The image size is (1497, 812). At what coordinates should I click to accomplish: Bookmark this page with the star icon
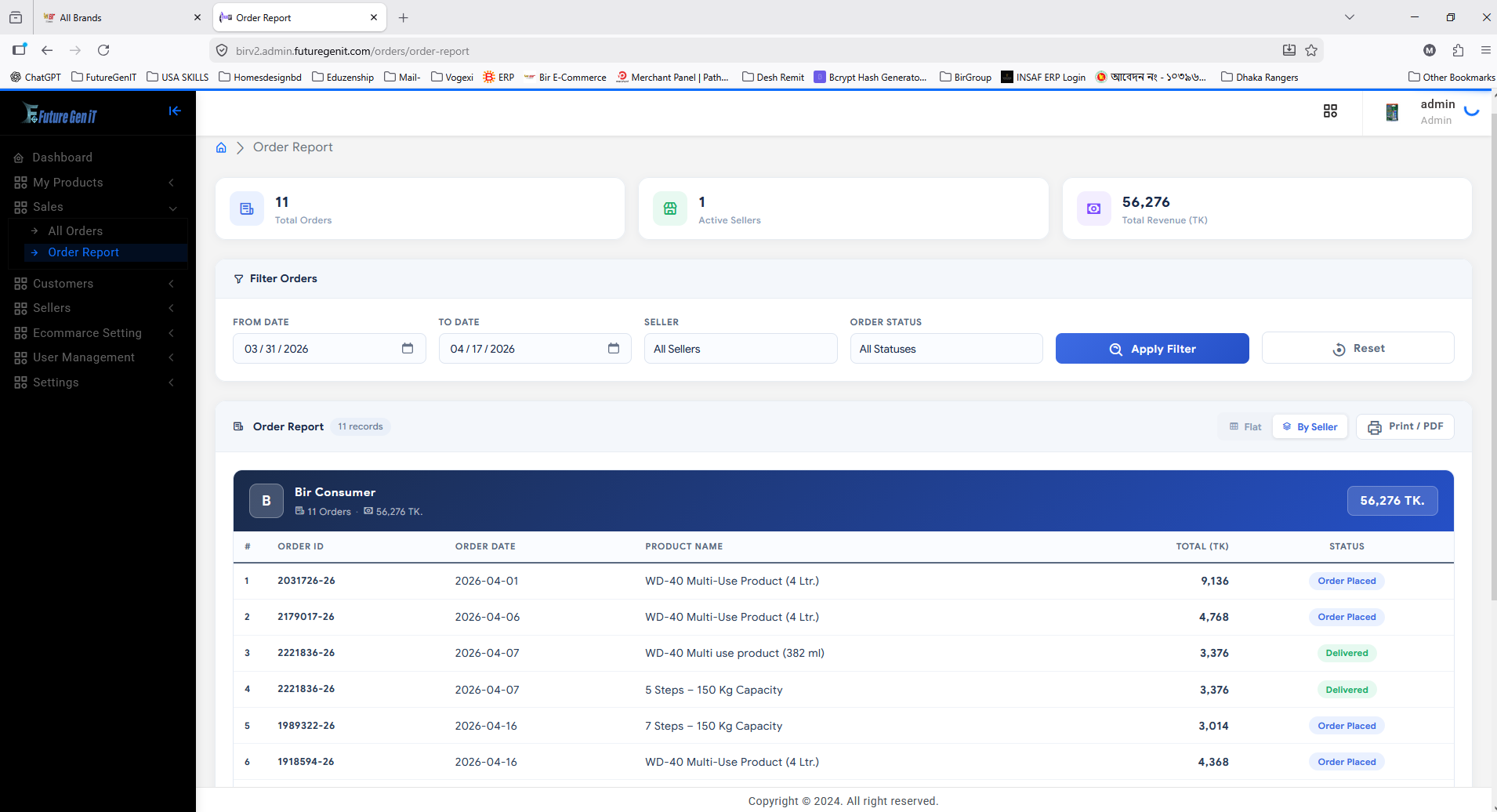pyautogui.click(x=1311, y=50)
